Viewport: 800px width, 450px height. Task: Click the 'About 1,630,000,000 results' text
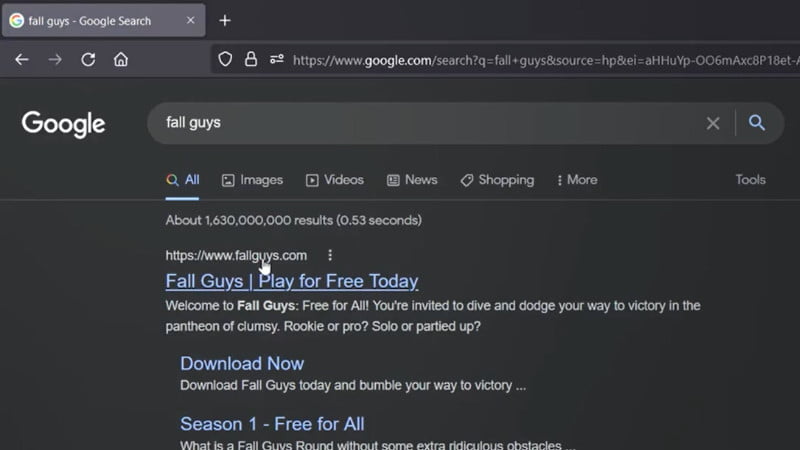(293, 220)
